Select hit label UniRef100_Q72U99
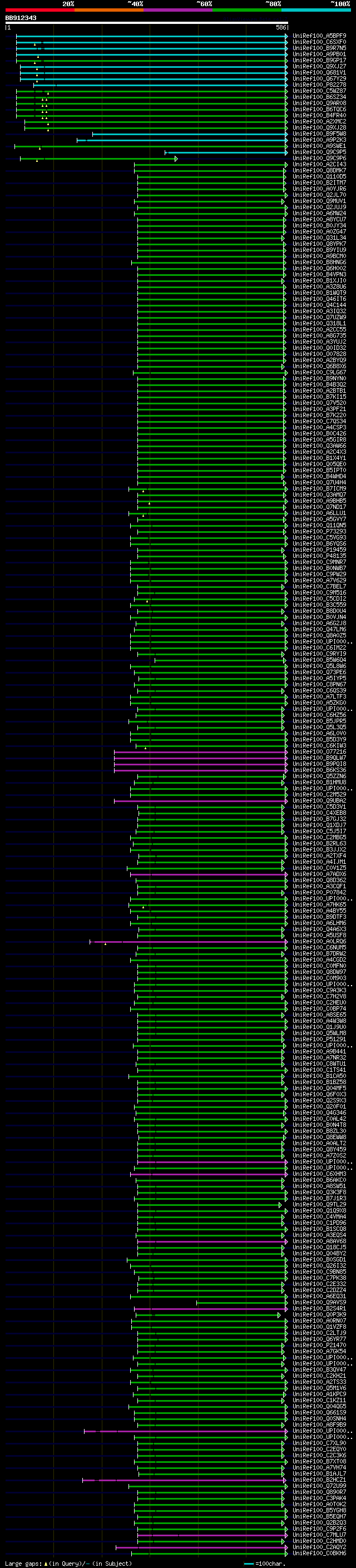This screenshot has height=1568, width=356. pyautogui.click(x=319, y=1486)
